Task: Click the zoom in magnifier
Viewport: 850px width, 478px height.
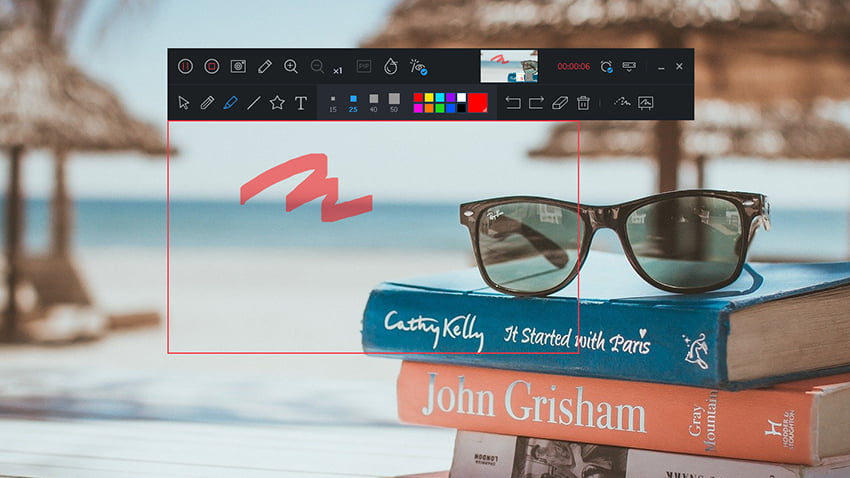Action: pos(291,66)
